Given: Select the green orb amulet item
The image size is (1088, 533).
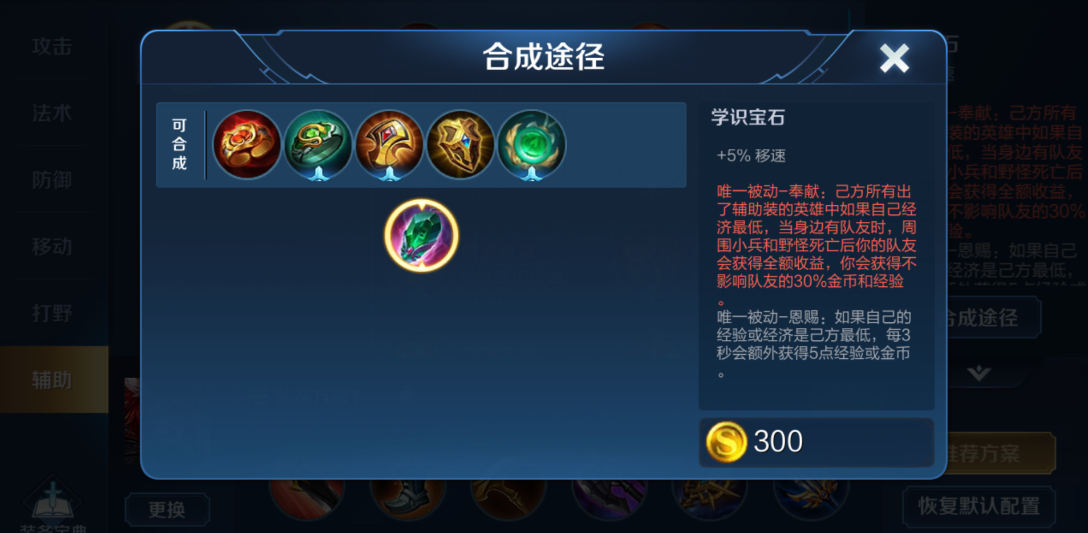Looking at the screenshot, I should point(532,145).
